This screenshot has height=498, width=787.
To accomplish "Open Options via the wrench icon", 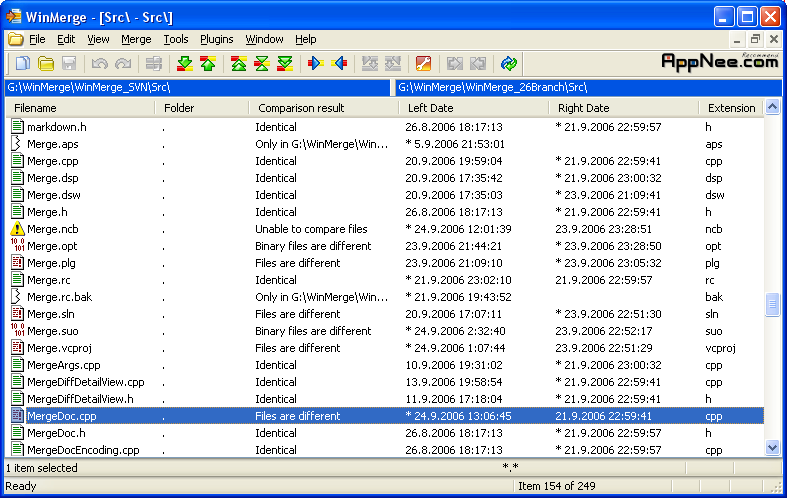I will tap(424, 63).
